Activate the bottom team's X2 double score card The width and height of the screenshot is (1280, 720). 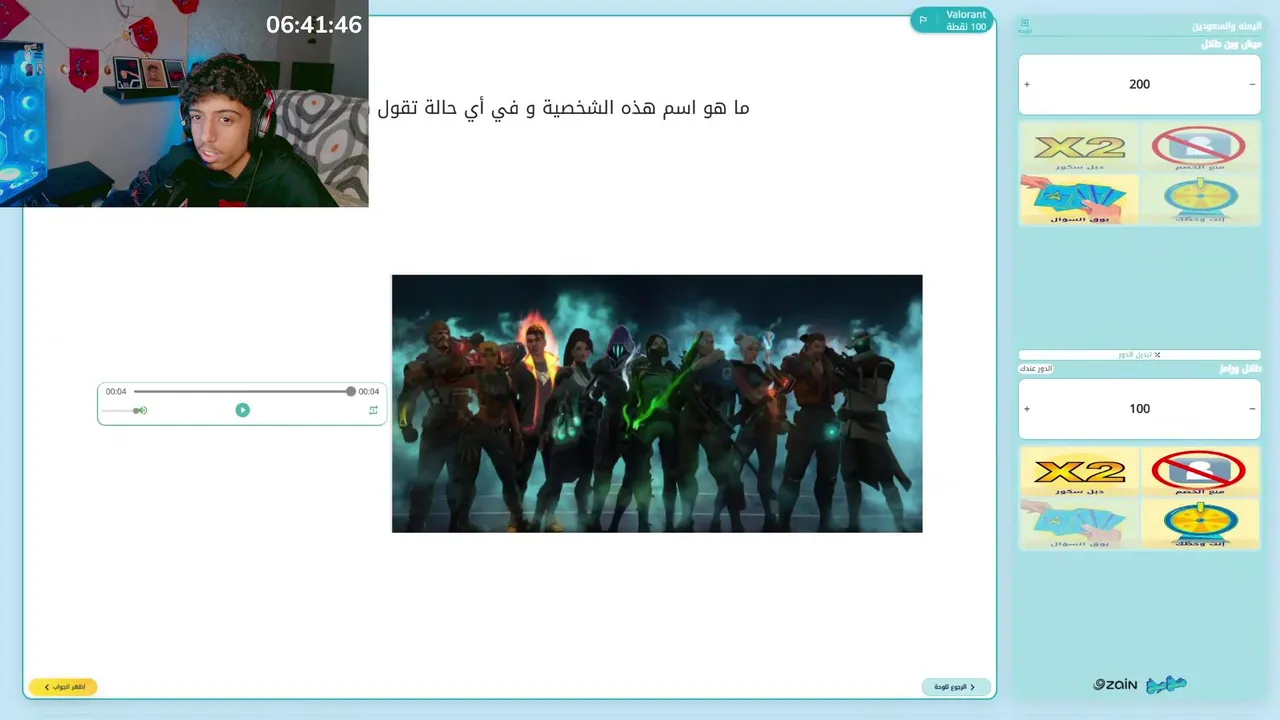(1079, 472)
